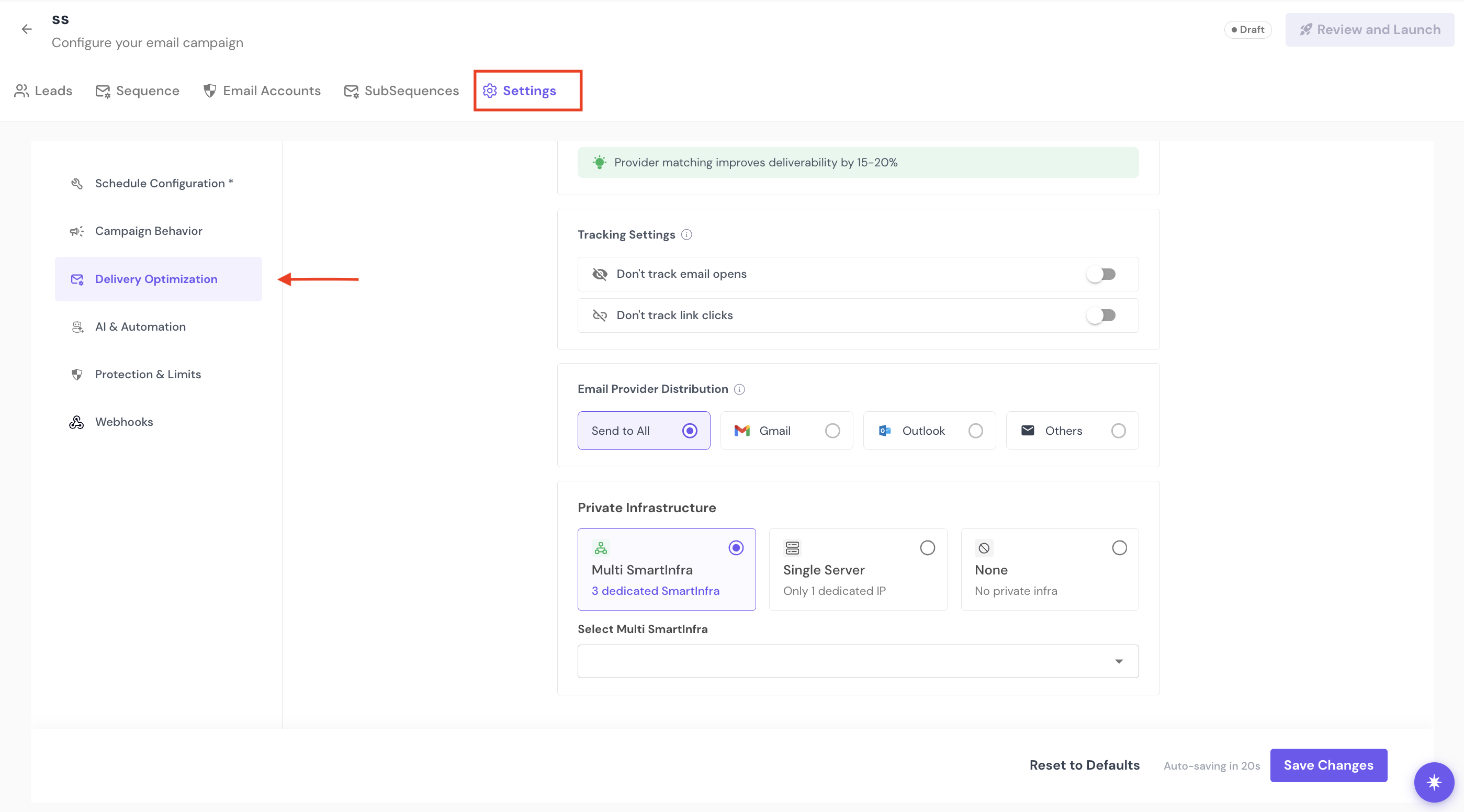
Task: Open the SubSequences tab
Action: (401, 91)
